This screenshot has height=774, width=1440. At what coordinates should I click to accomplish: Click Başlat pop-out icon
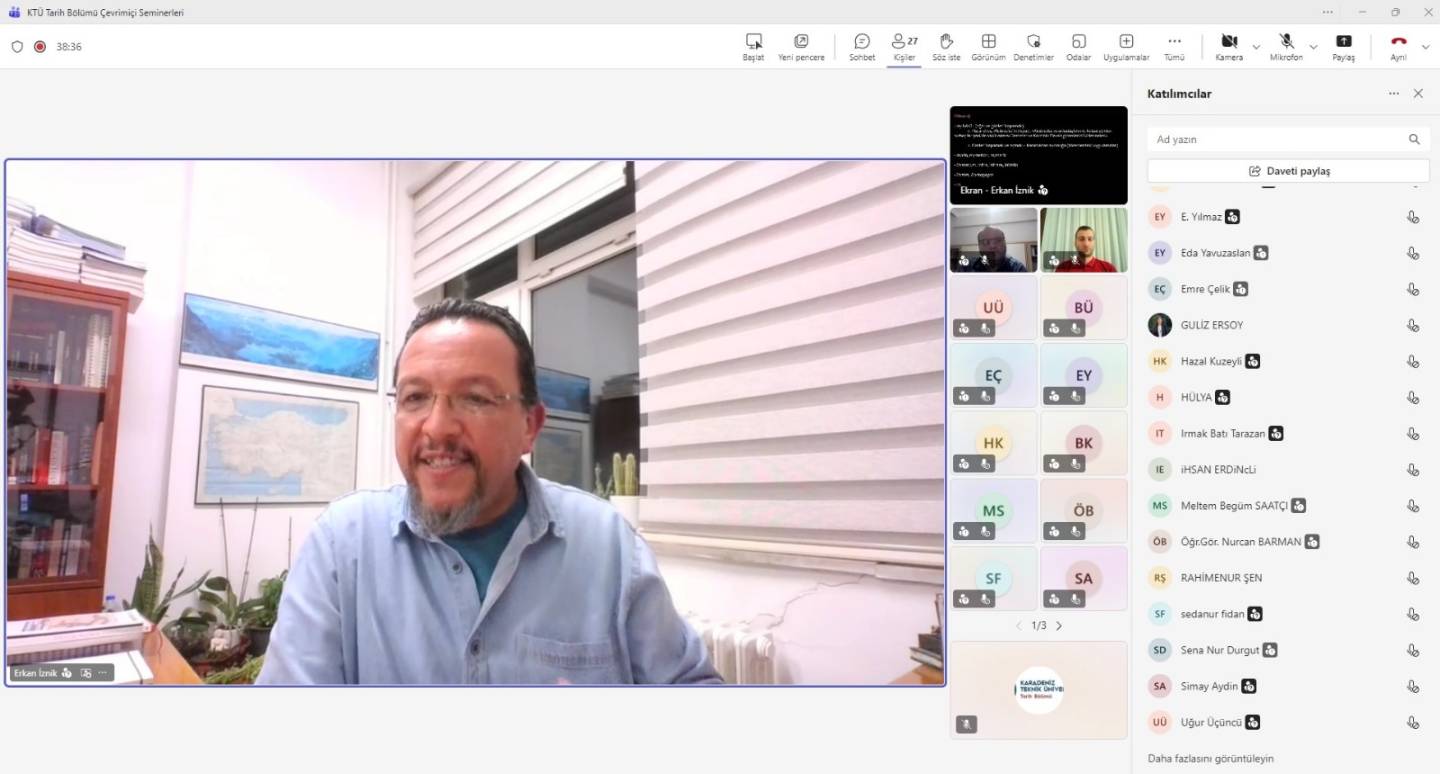(x=753, y=46)
